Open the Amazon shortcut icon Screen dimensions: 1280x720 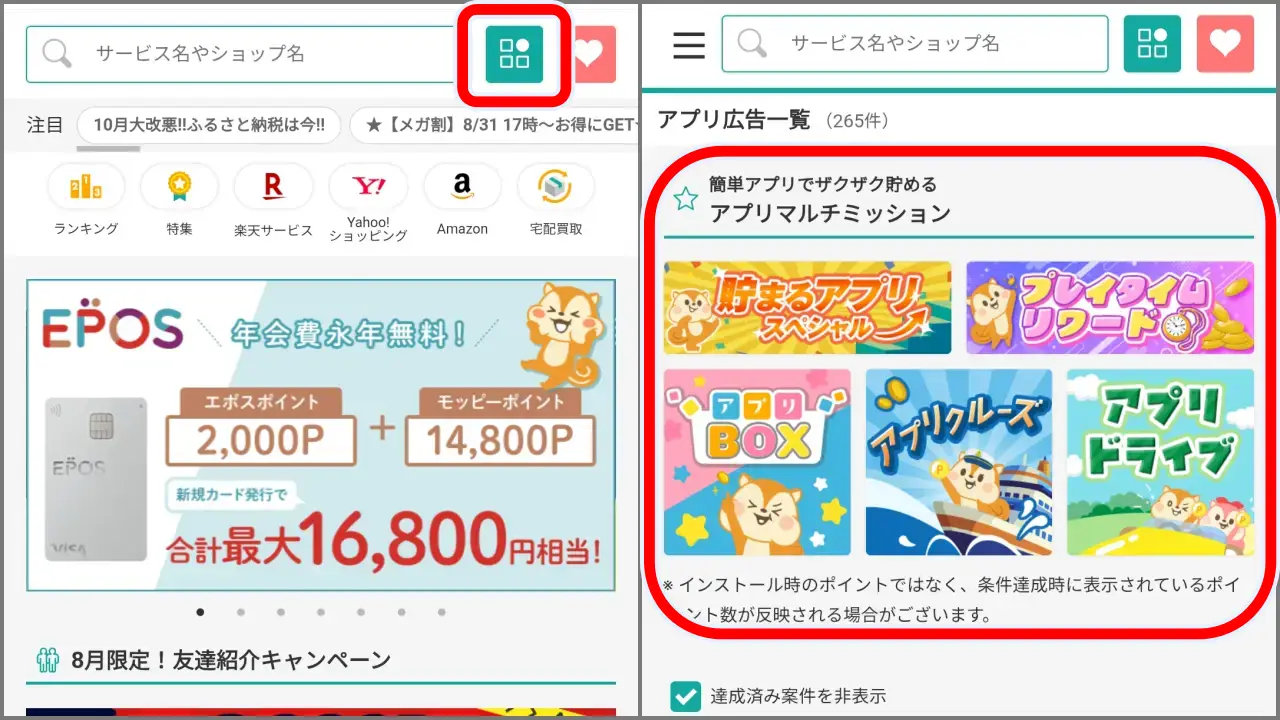pyautogui.click(x=462, y=200)
